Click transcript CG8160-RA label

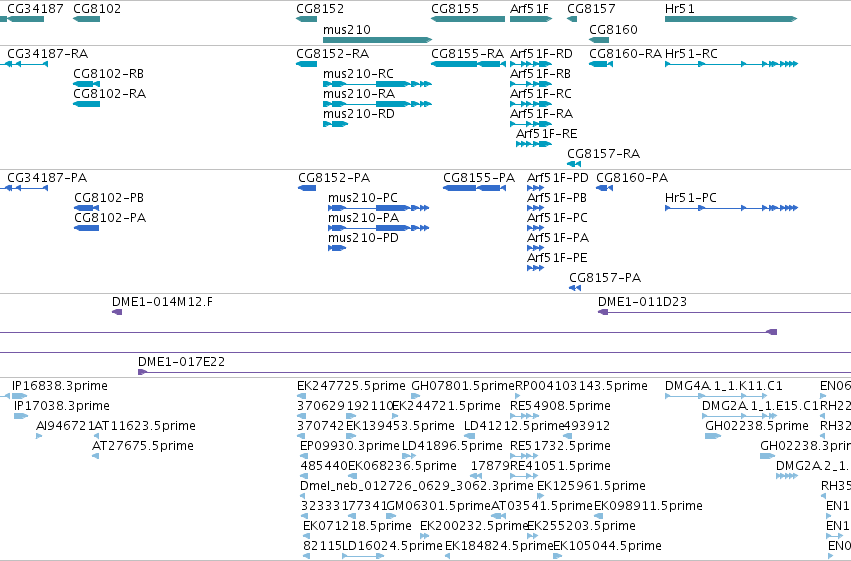(x=625, y=54)
